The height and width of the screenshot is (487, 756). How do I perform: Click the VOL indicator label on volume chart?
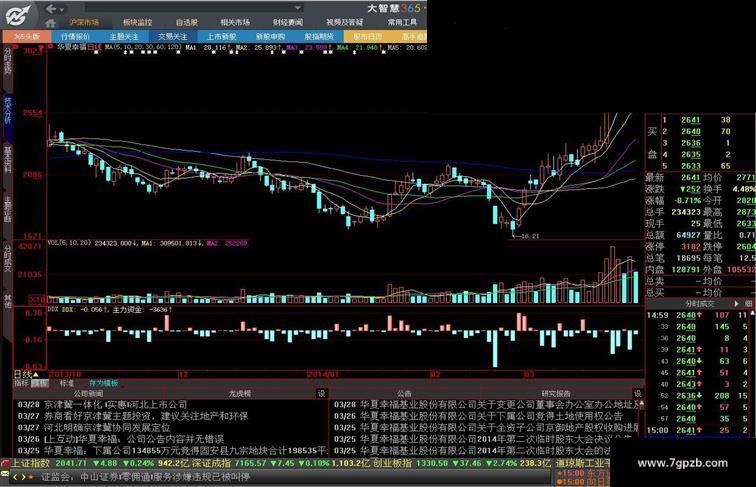pos(69,243)
